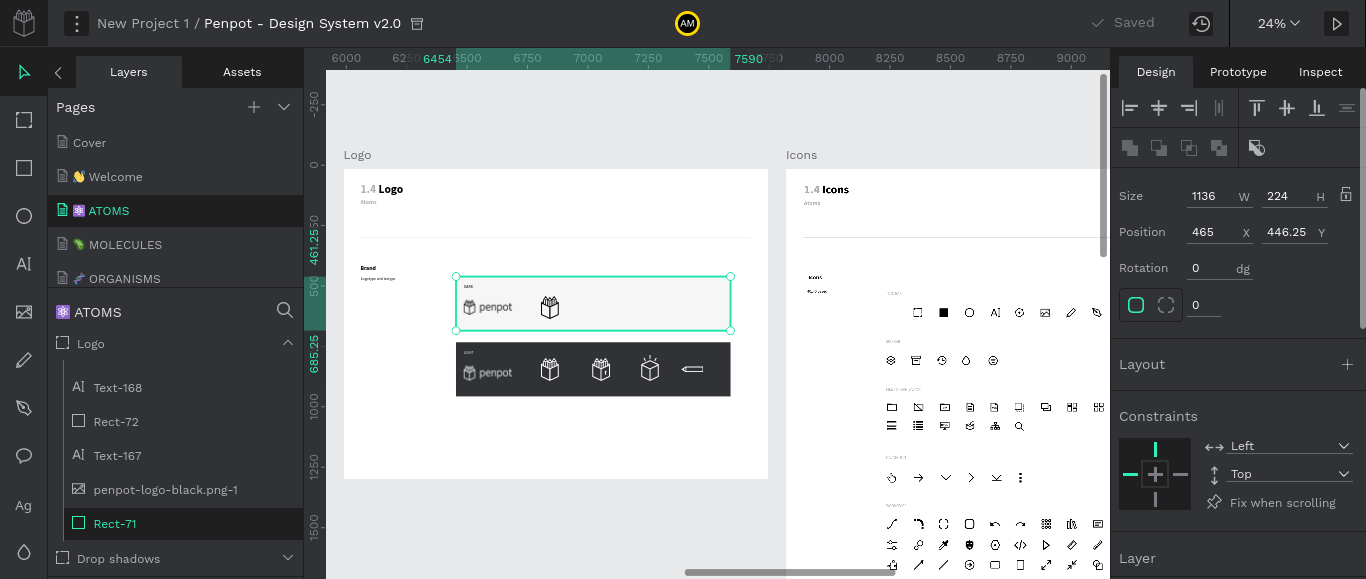Click the boolean union icon
The image size is (1366, 579).
click(1130, 148)
